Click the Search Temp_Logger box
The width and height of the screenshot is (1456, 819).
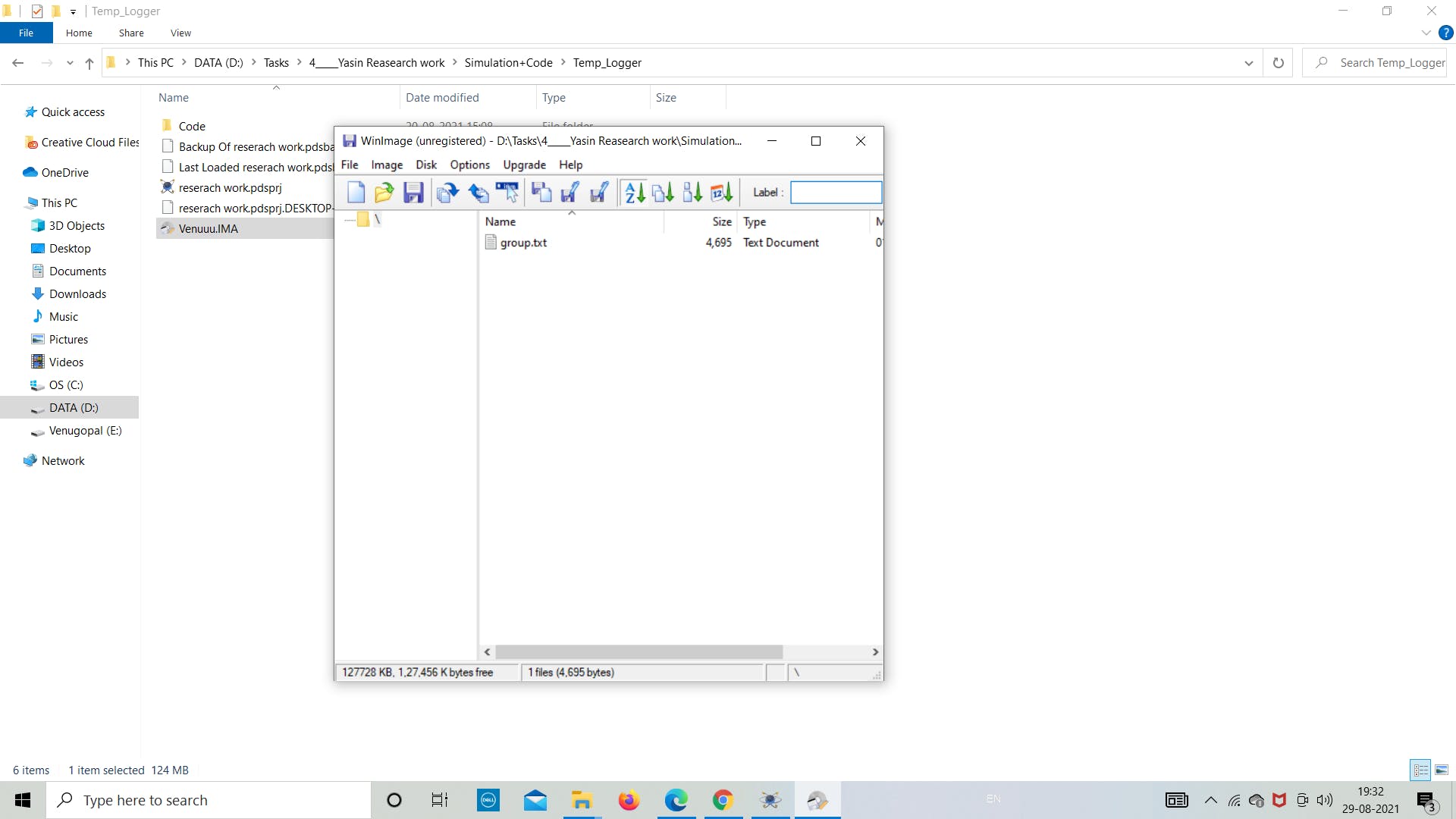tap(1375, 63)
